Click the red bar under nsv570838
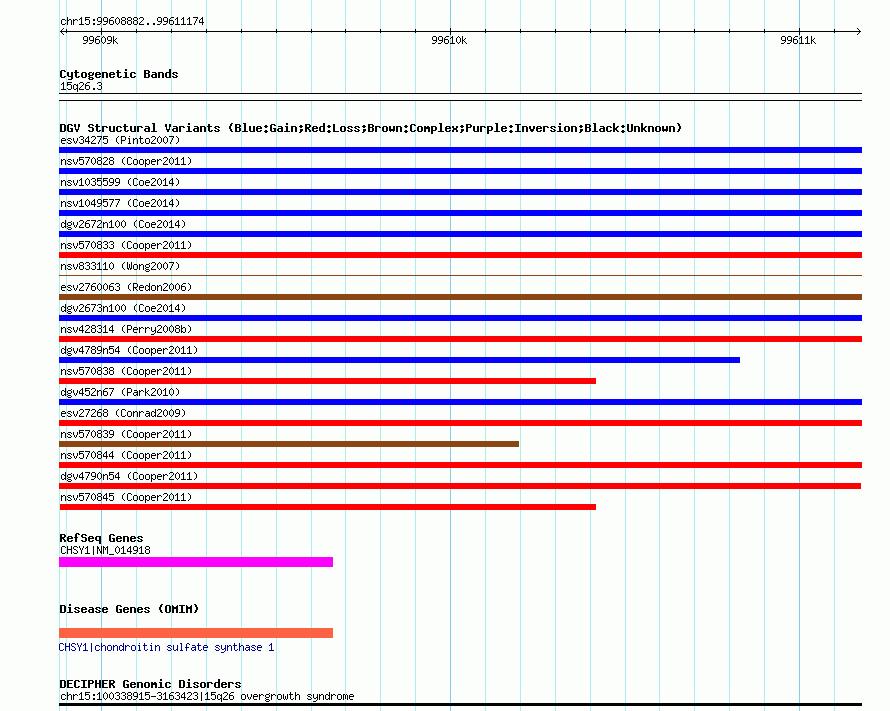The height and width of the screenshot is (711, 890). 328,381
